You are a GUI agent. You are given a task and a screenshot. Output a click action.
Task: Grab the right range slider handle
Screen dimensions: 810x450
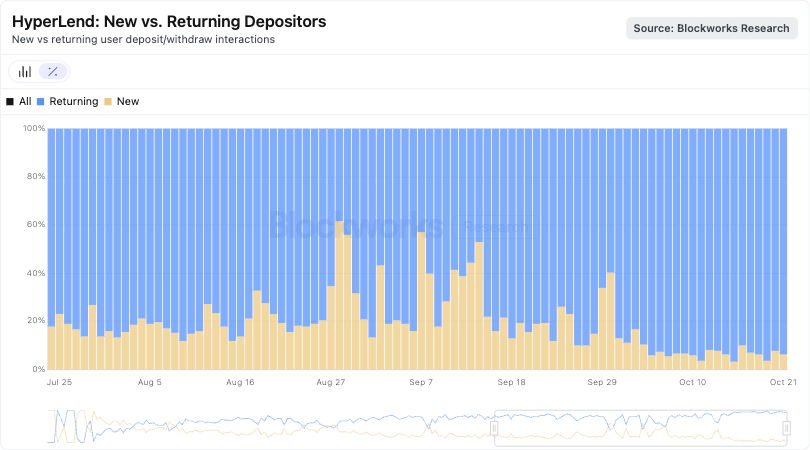tap(786, 428)
